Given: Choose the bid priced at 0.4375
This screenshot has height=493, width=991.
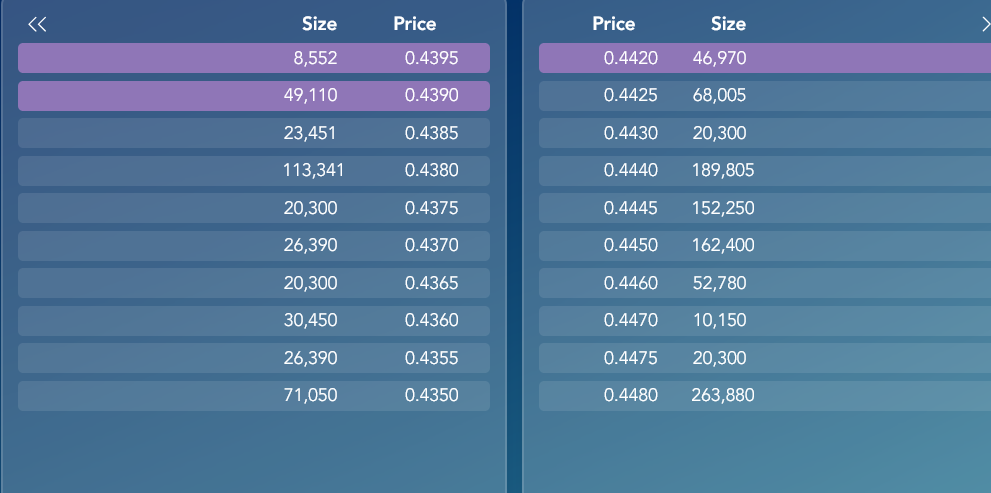Looking at the screenshot, I should (x=254, y=208).
